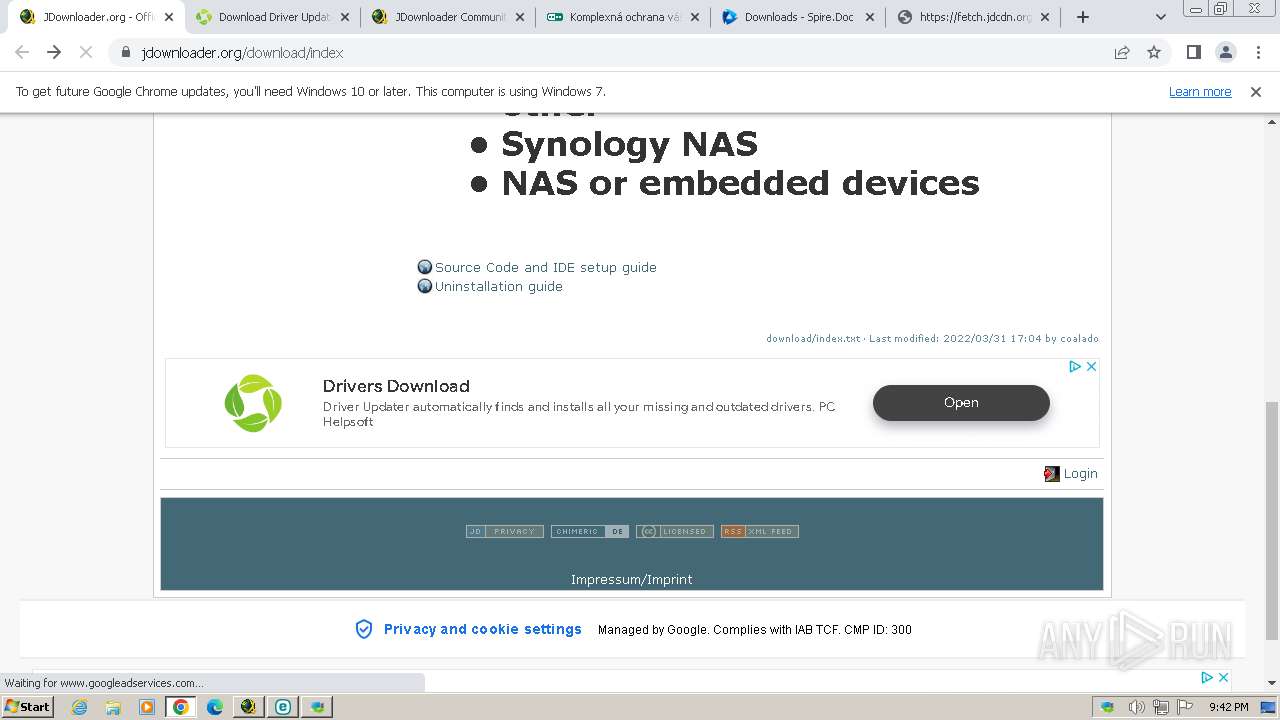This screenshot has width=1280, height=720.
Task: Open the volume tray icon
Action: click(1137, 707)
